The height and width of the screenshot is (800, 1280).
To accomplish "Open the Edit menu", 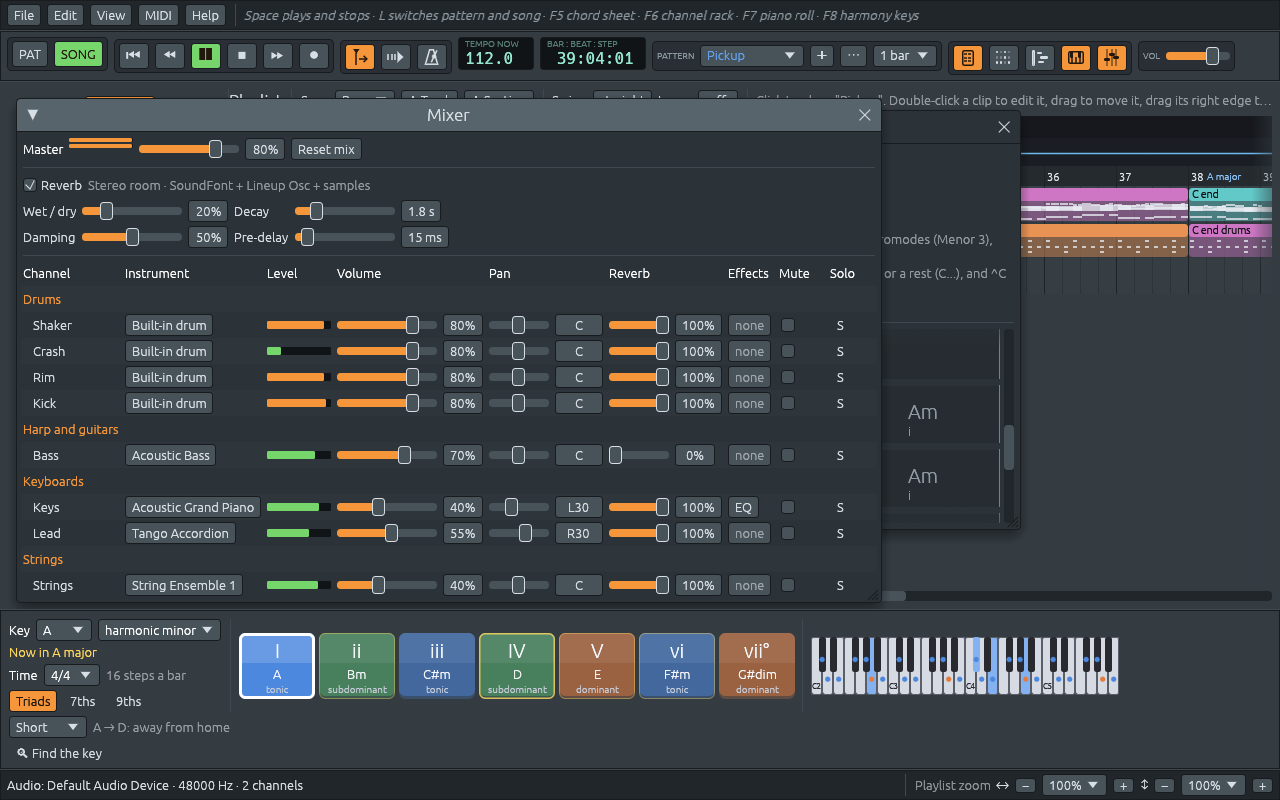I will [66, 16].
